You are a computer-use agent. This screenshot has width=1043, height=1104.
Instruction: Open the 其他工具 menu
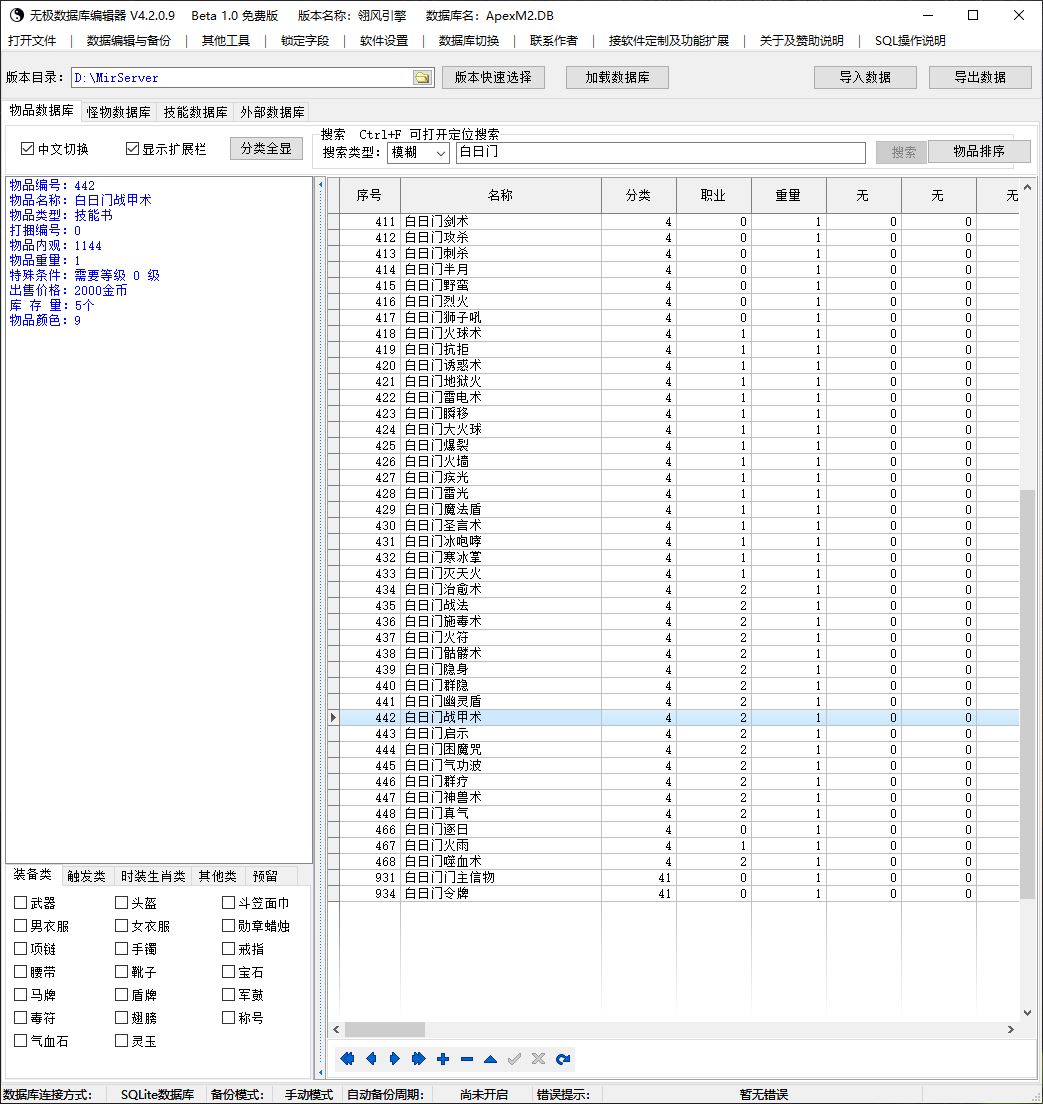tap(225, 41)
